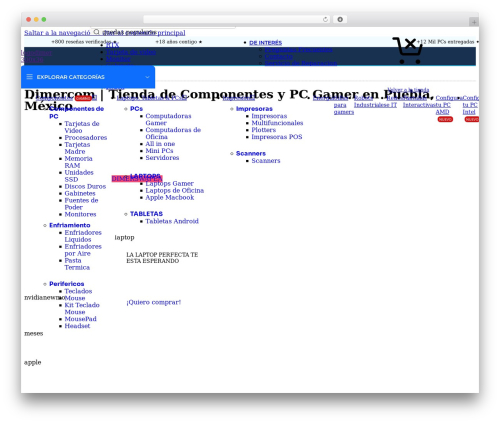This screenshot has height=423, width=500.
Task: Open a new browser tab with plus button
Action: (474, 22)
